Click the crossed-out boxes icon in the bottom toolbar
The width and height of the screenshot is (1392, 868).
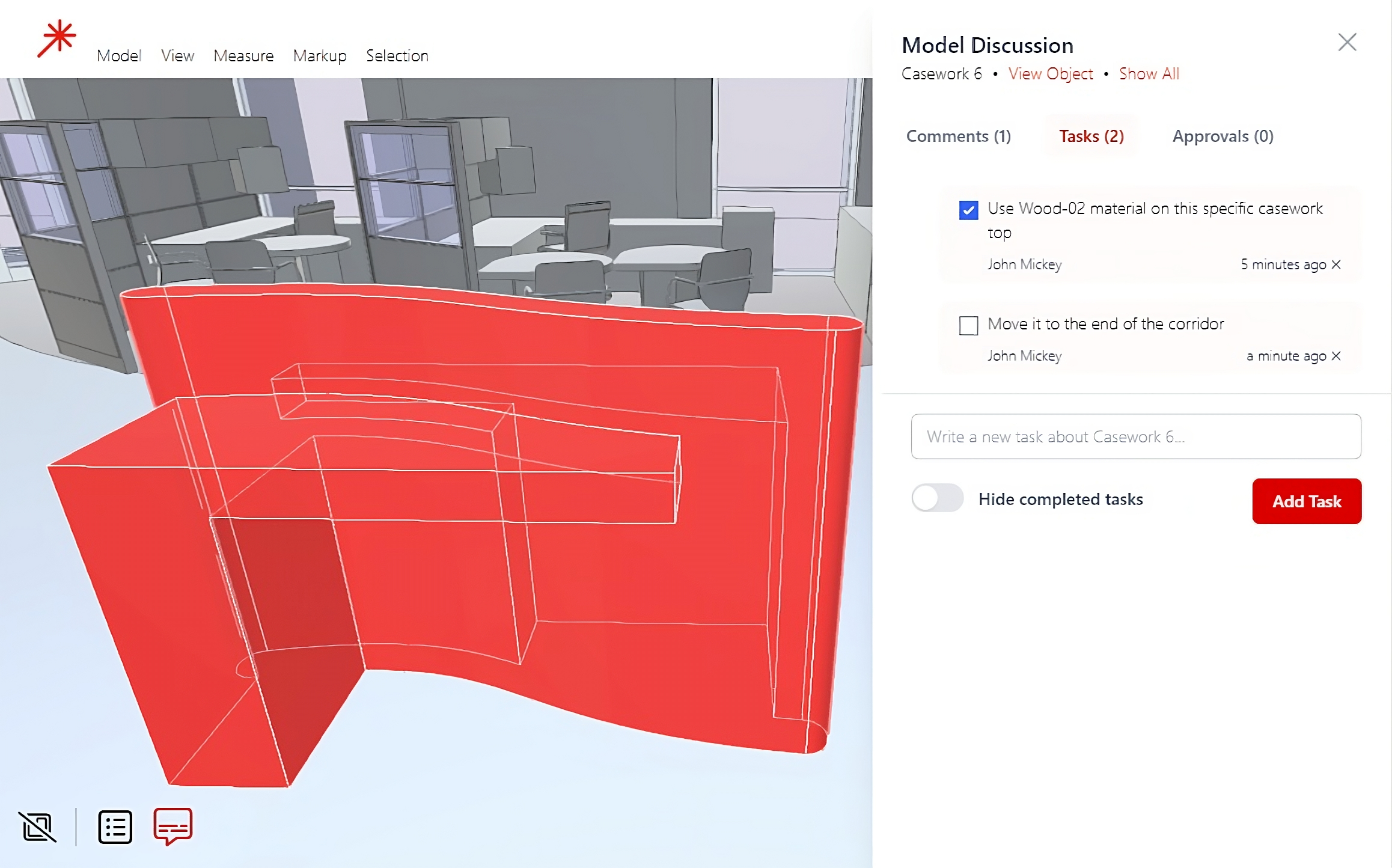(38, 827)
